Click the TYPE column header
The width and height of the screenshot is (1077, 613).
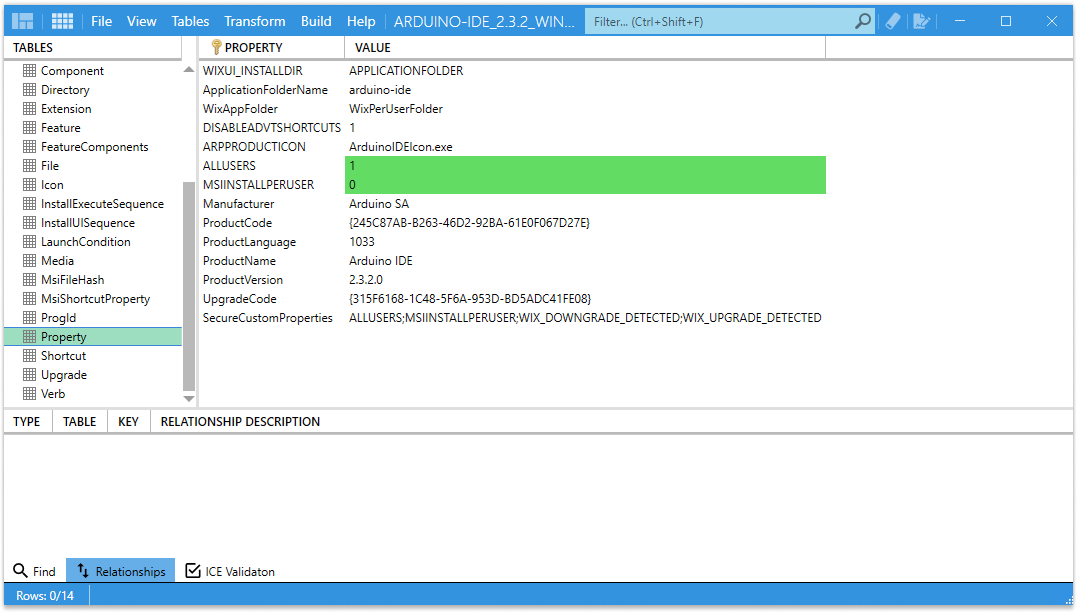[27, 421]
